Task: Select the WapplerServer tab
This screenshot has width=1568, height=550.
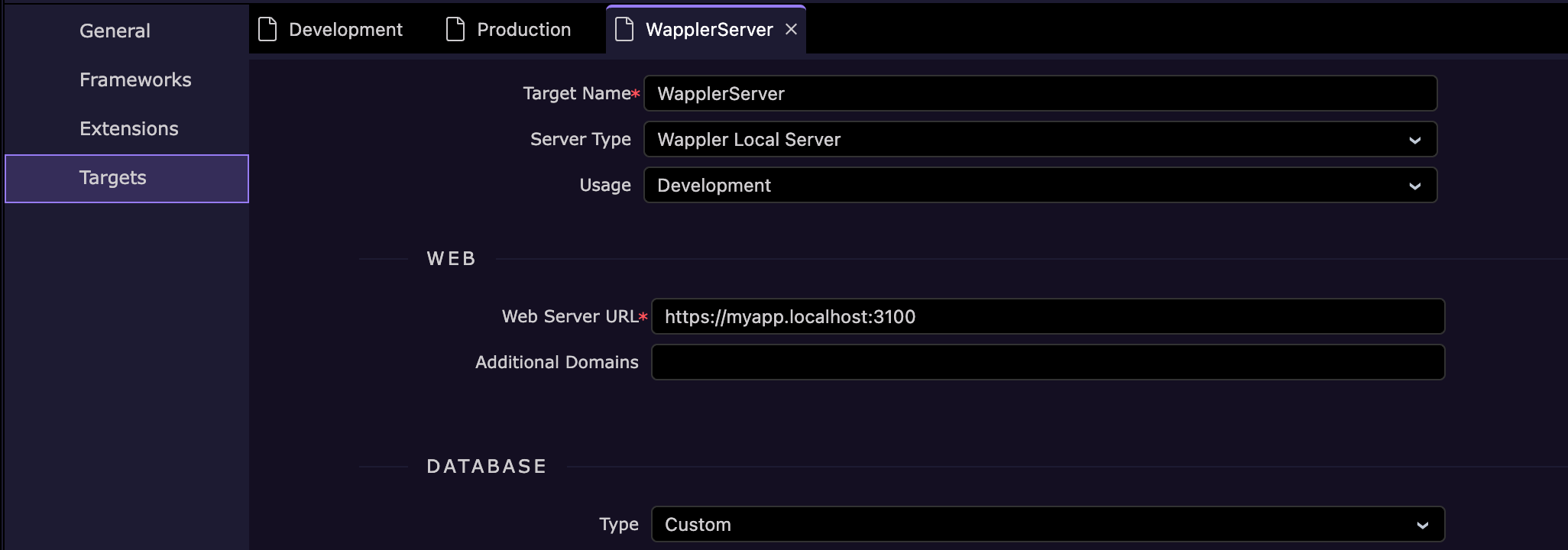Action: [708, 30]
